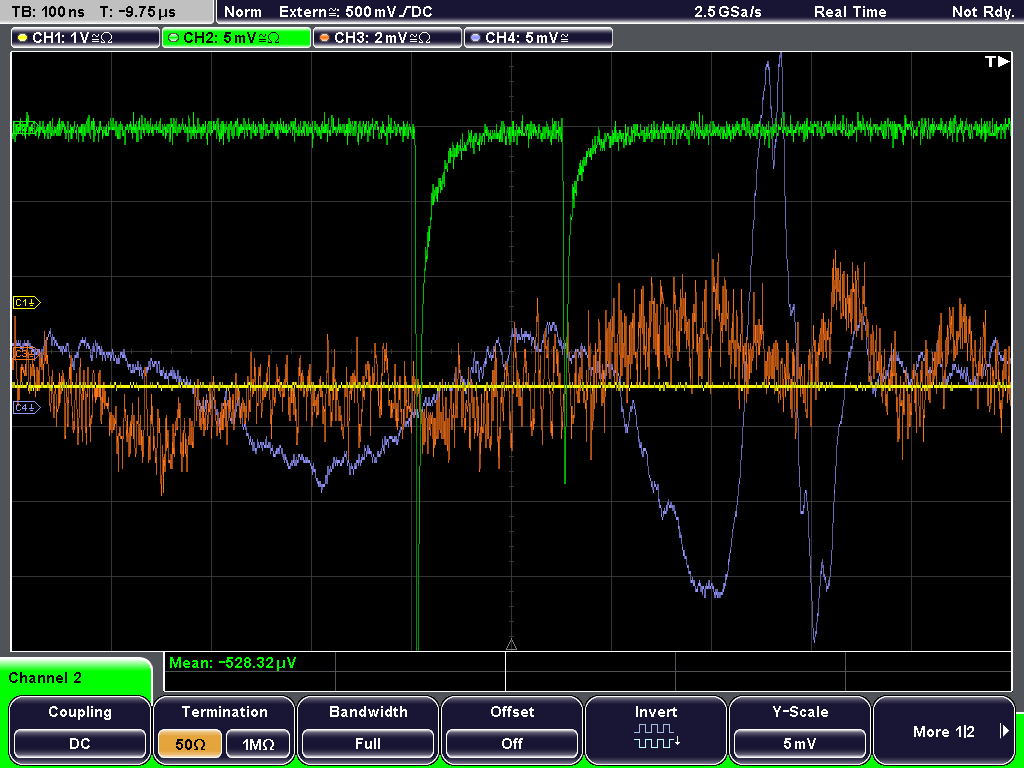Click the C4 ground level marker
Screen dimensions: 1024x768
point(27,408)
